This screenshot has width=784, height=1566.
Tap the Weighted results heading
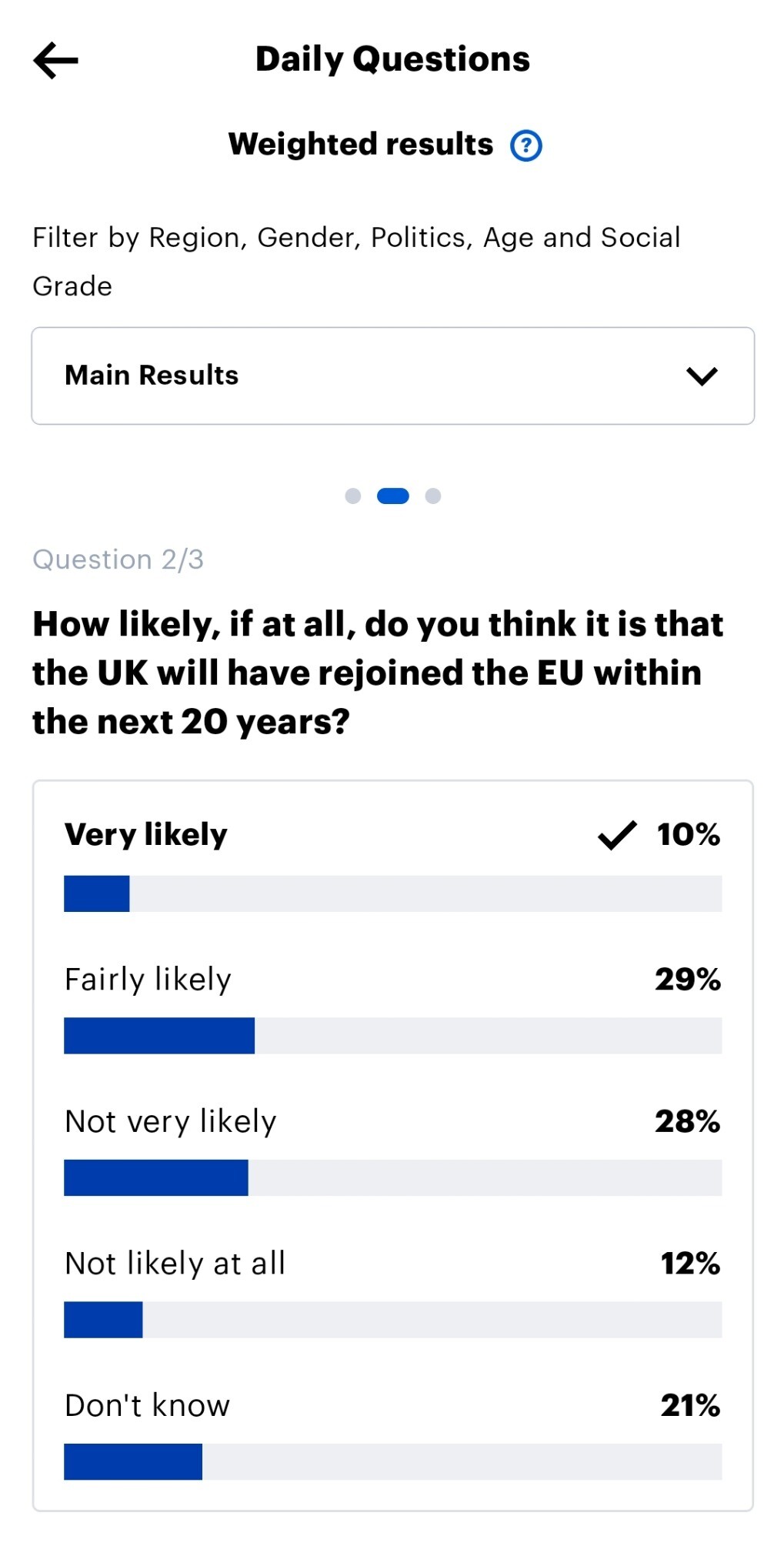coord(361,145)
